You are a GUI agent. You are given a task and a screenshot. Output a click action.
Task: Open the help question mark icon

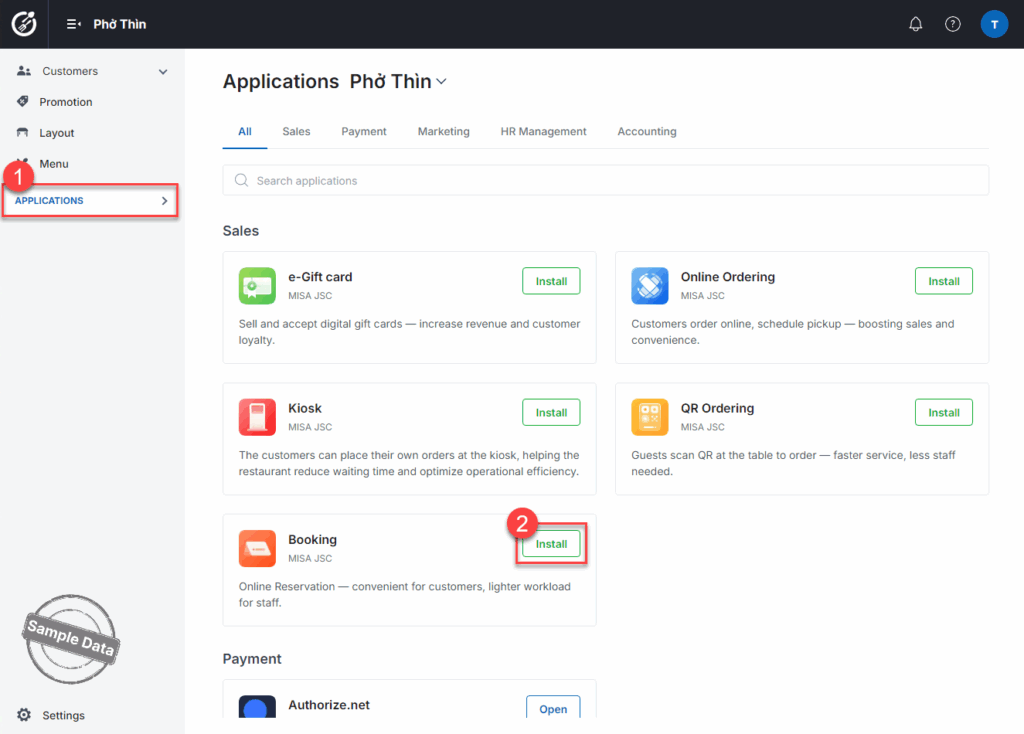click(953, 24)
